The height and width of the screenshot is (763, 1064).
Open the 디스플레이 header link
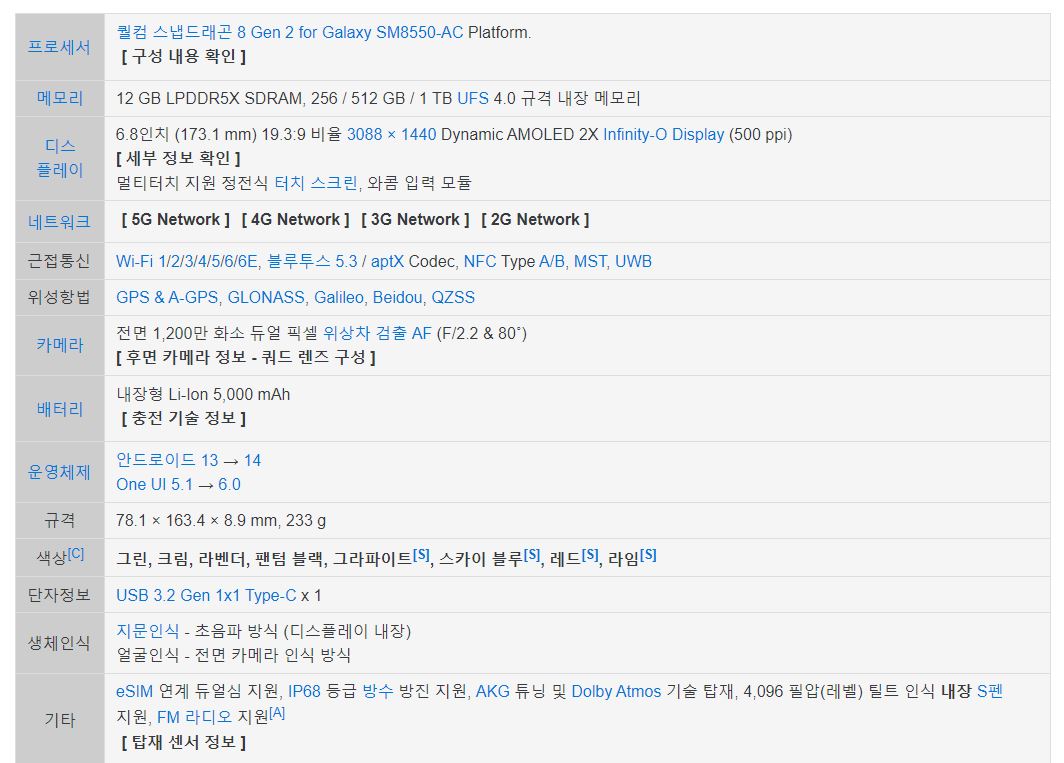[x=60, y=158]
